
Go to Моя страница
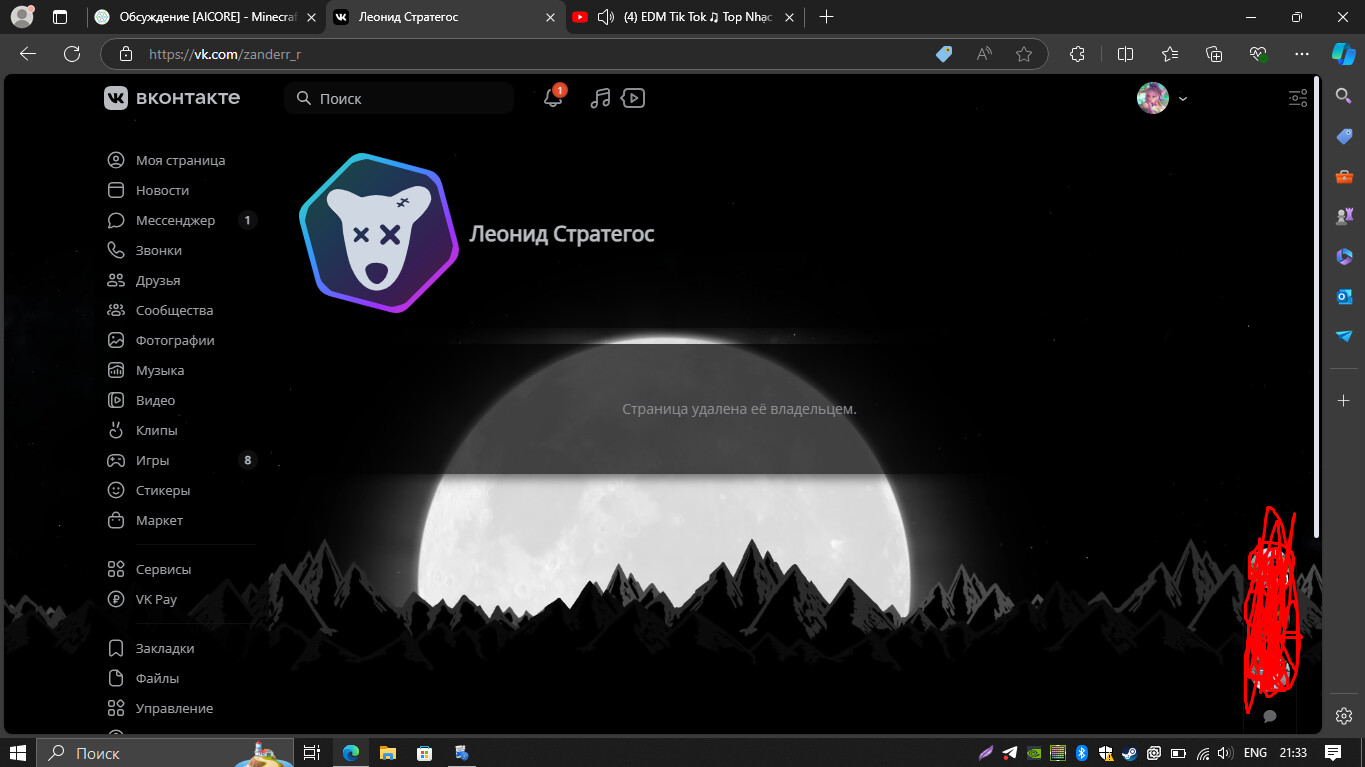coord(180,160)
